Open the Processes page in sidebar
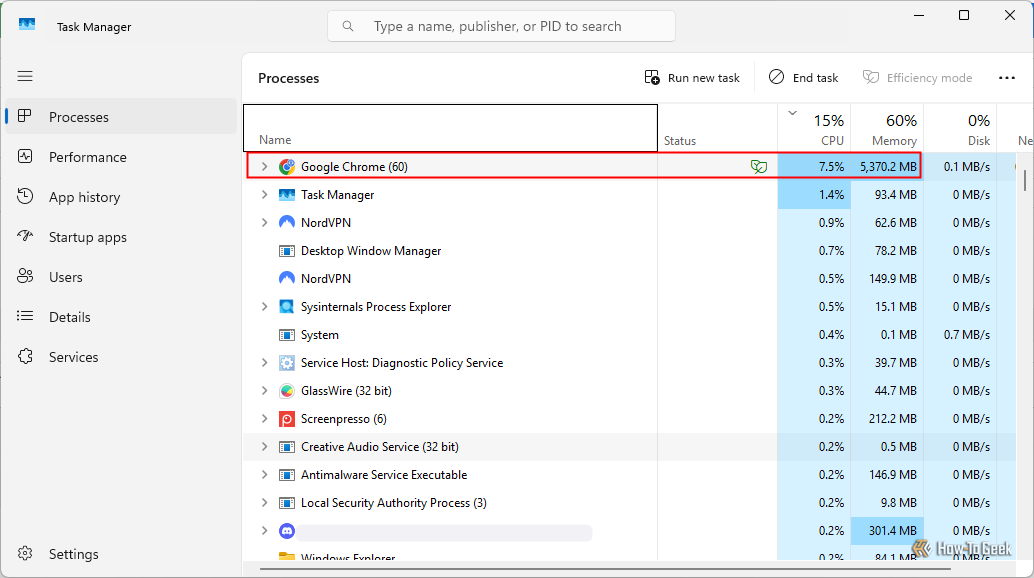The width and height of the screenshot is (1034, 578). [121, 117]
